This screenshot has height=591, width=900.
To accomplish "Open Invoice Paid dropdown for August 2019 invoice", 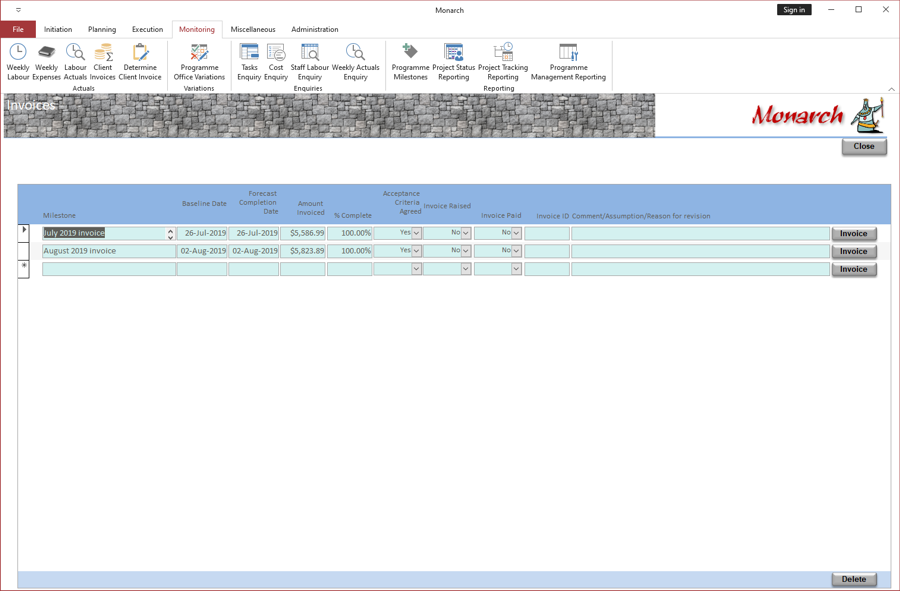I will (517, 251).
